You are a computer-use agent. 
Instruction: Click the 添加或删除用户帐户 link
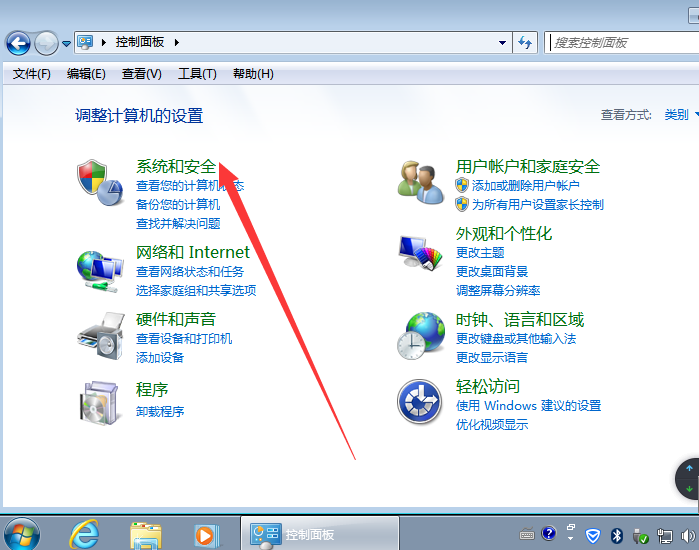coord(526,185)
